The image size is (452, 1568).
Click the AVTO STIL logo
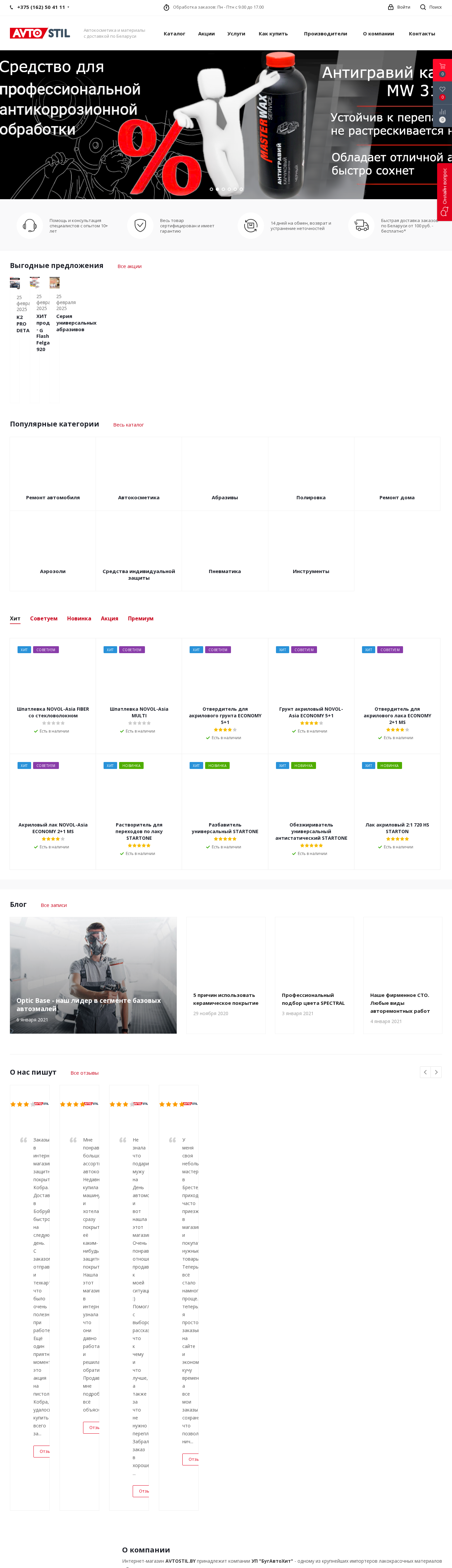point(40,33)
